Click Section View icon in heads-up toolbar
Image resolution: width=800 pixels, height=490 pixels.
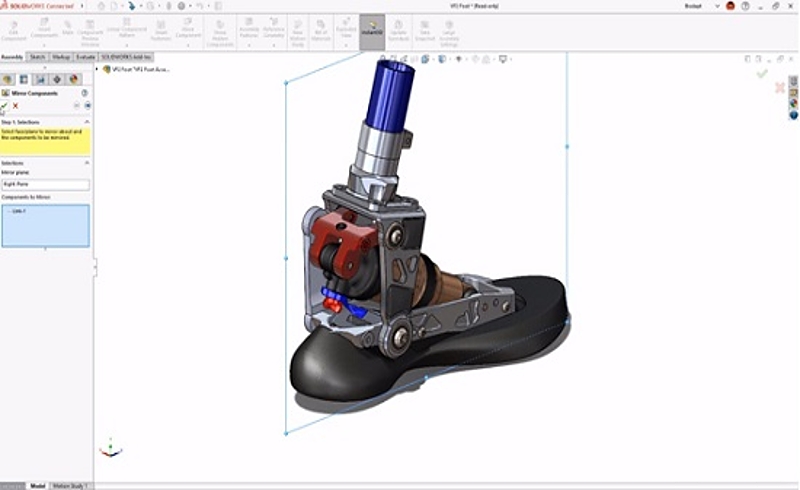[x=414, y=59]
